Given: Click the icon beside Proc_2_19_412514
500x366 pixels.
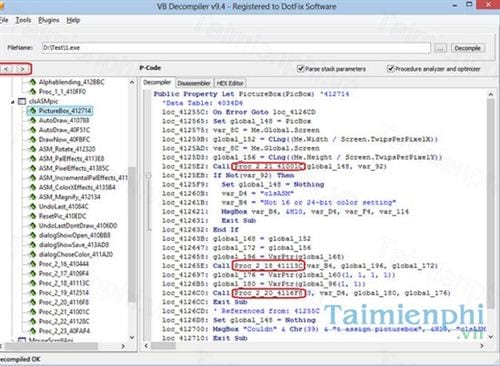Looking at the screenshot, I should point(32,293).
